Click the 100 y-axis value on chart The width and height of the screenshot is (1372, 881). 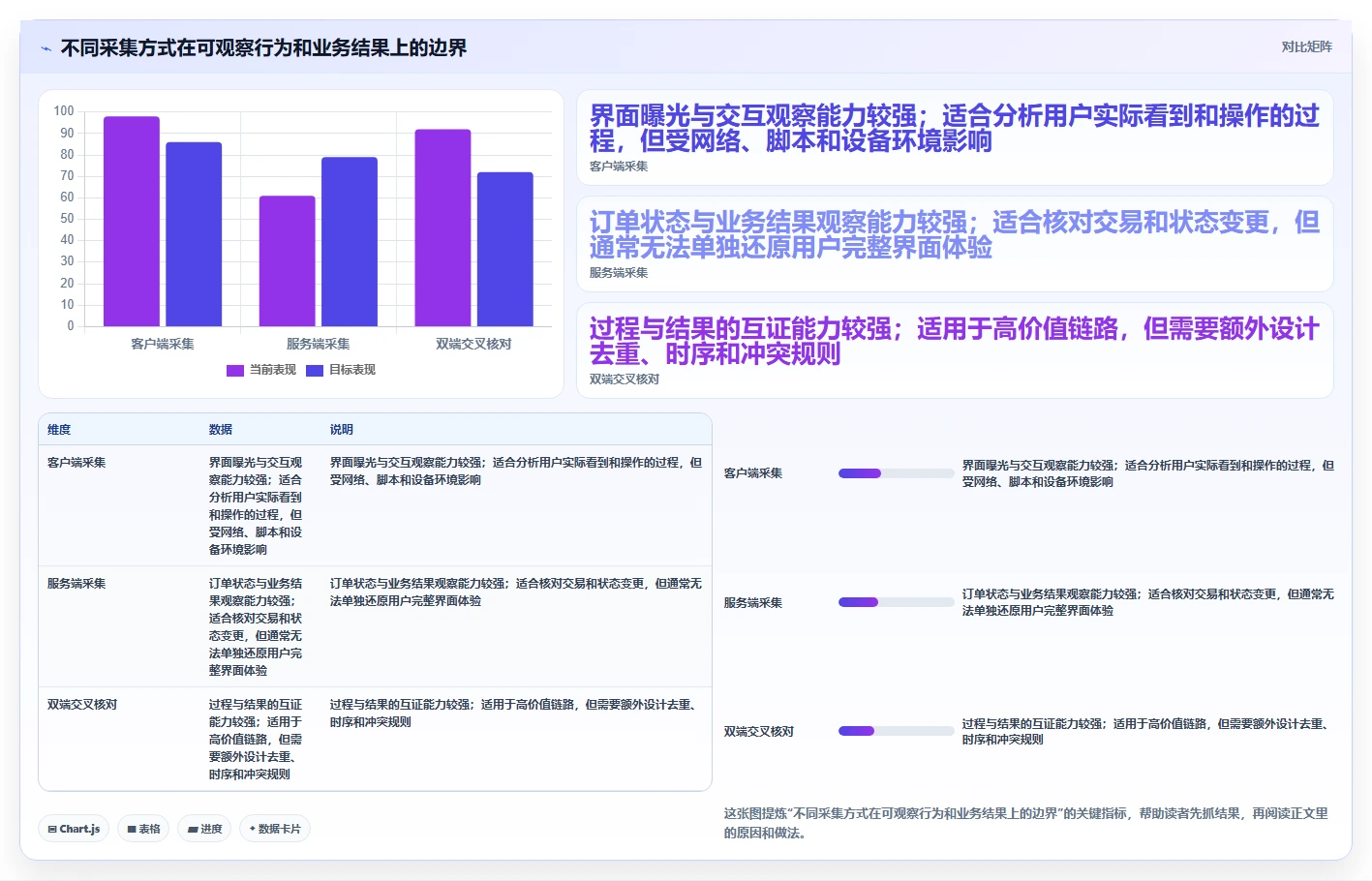[64, 111]
